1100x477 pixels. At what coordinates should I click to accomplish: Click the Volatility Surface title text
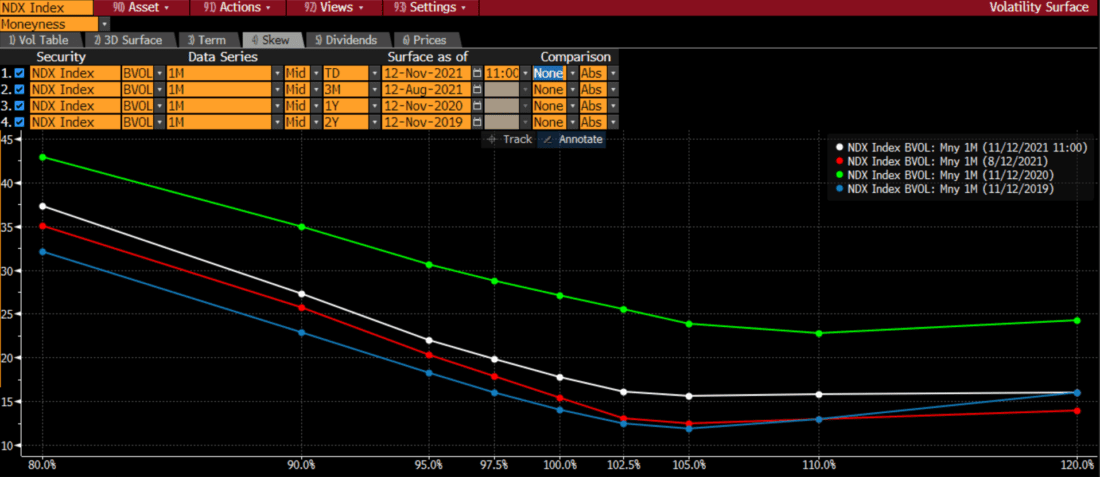[x=1038, y=8]
